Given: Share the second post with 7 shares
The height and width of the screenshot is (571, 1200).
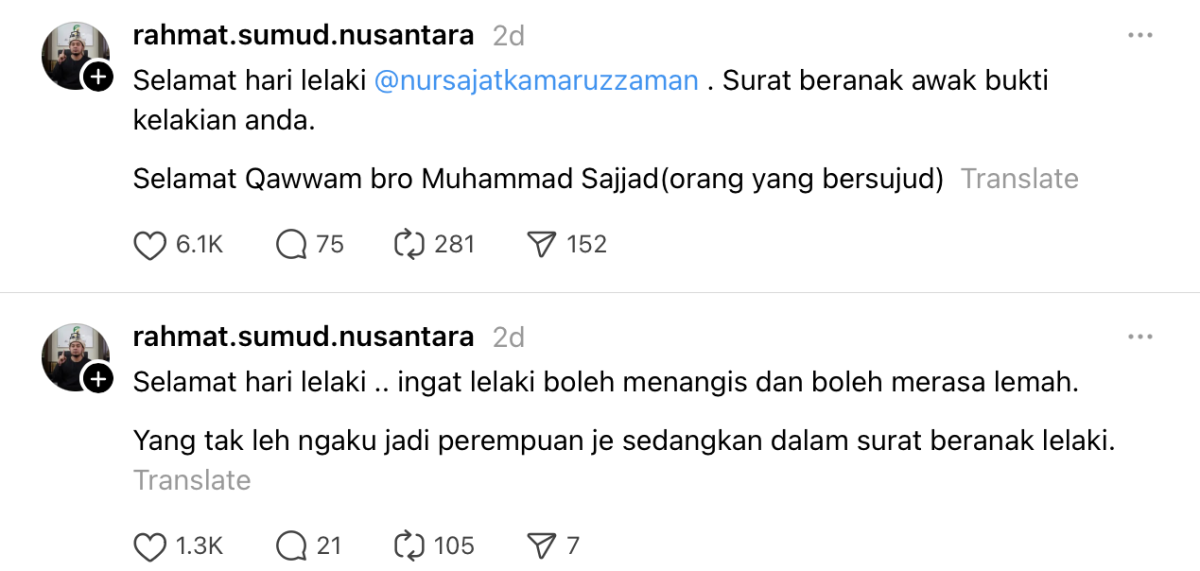Looking at the screenshot, I should point(541,546).
